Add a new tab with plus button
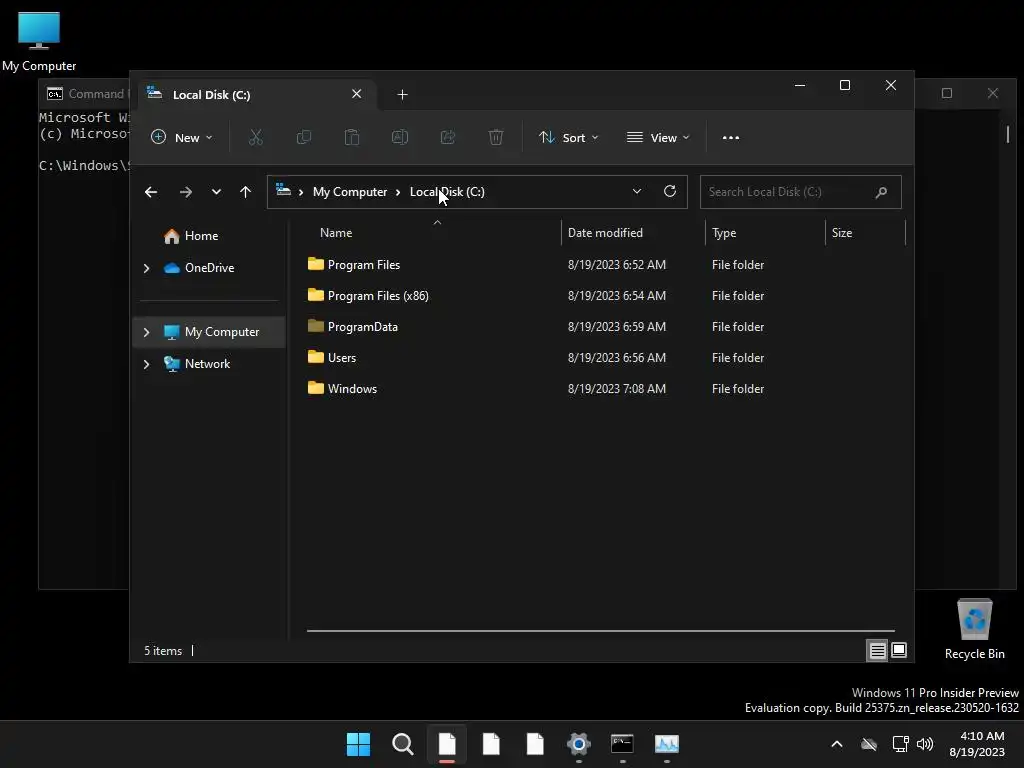The height and width of the screenshot is (768, 1024). pyautogui.click(x=402, y=95)
